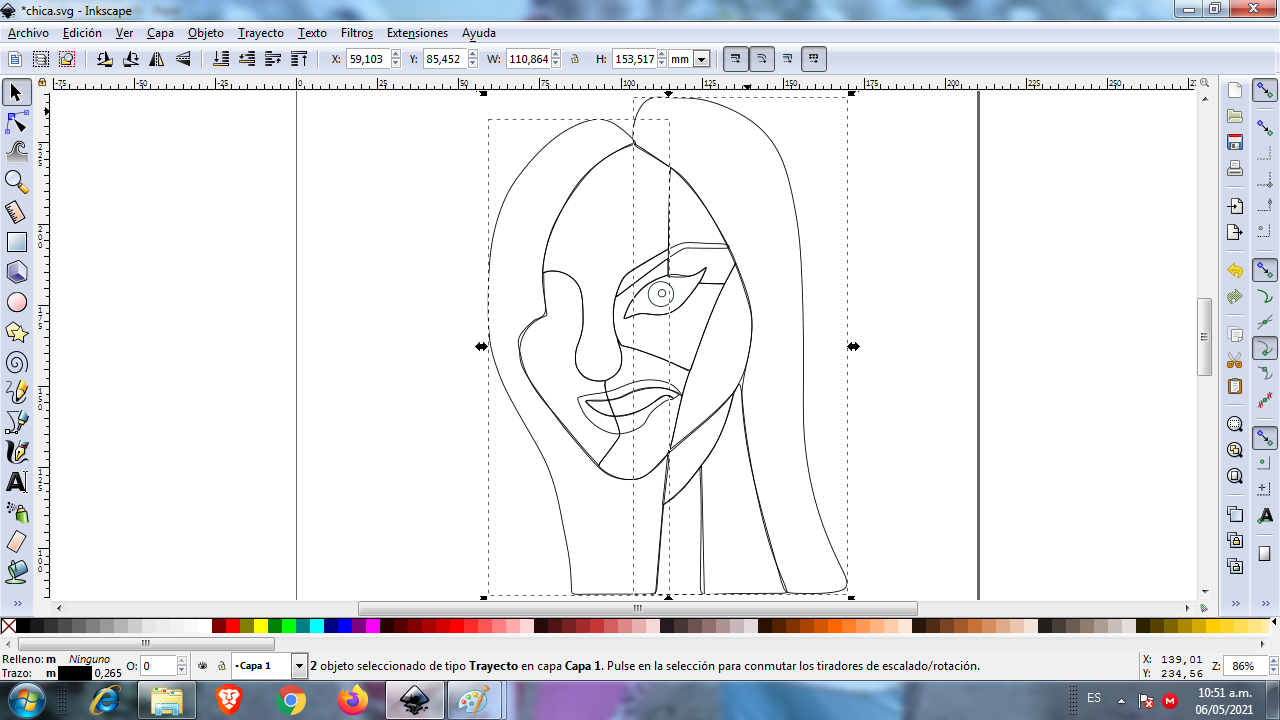Select the Rectangle tool
Image resolution: width=1280 pixels, height=720 pixels.
click(16, 242)
